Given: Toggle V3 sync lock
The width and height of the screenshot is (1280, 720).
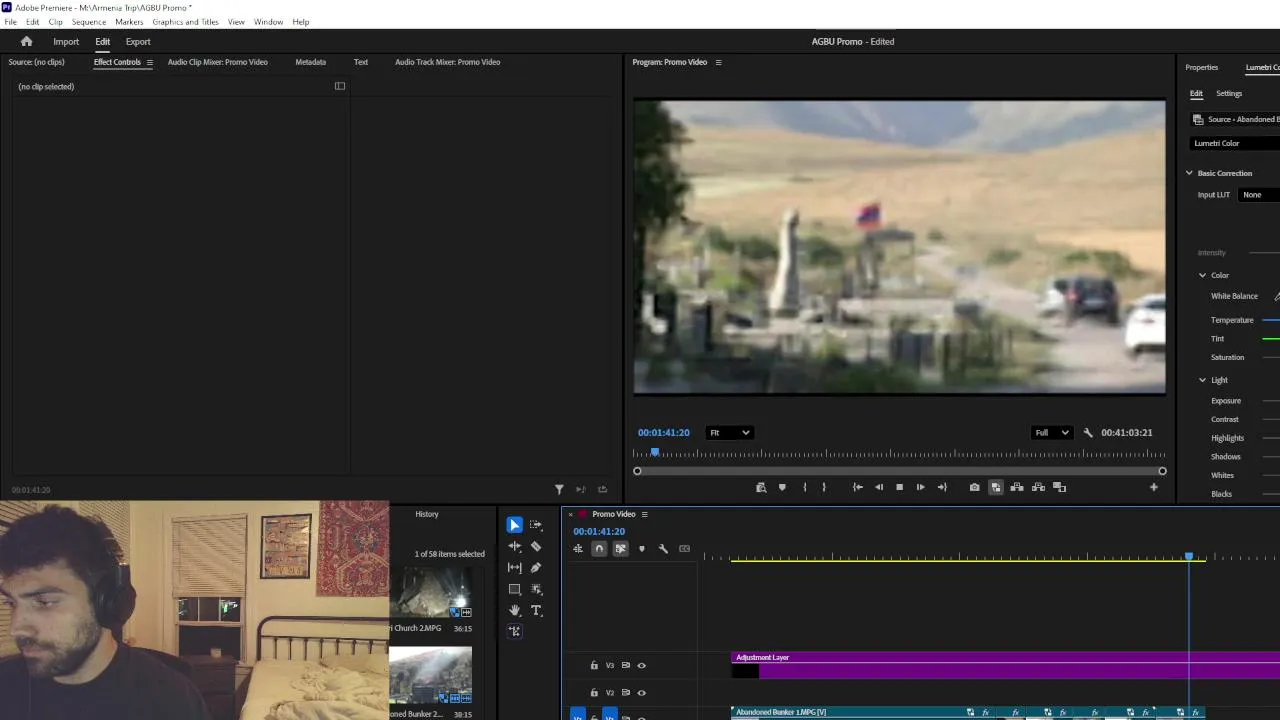Looking at the screenshot, I should click(x=626, y=665).
